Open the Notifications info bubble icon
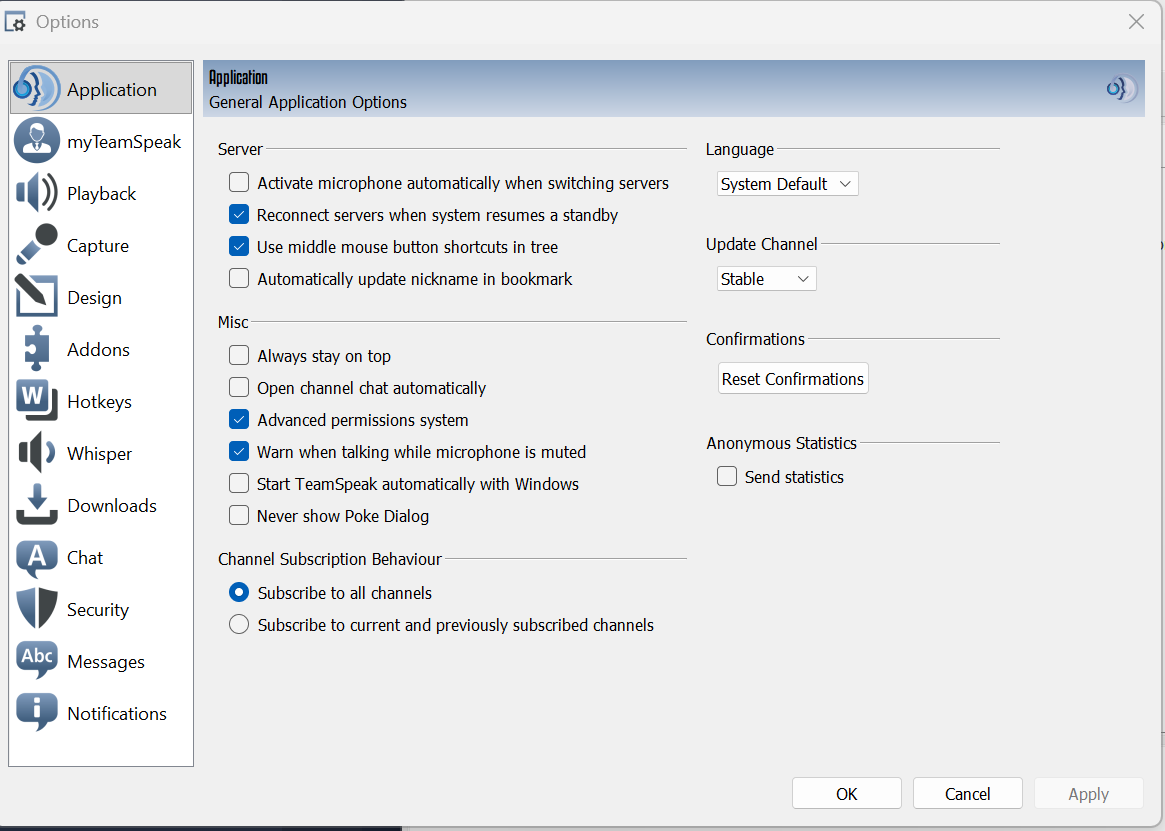Screen dimensions: 1165x831 36,713
